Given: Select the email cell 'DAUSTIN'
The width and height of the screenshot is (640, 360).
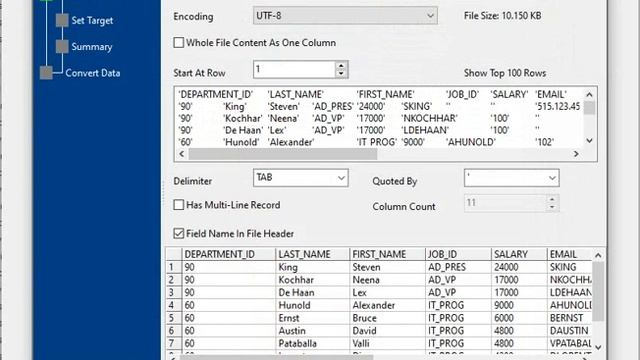Looking at the screenshot, I should pyautogui.click(x=569, y=331).
